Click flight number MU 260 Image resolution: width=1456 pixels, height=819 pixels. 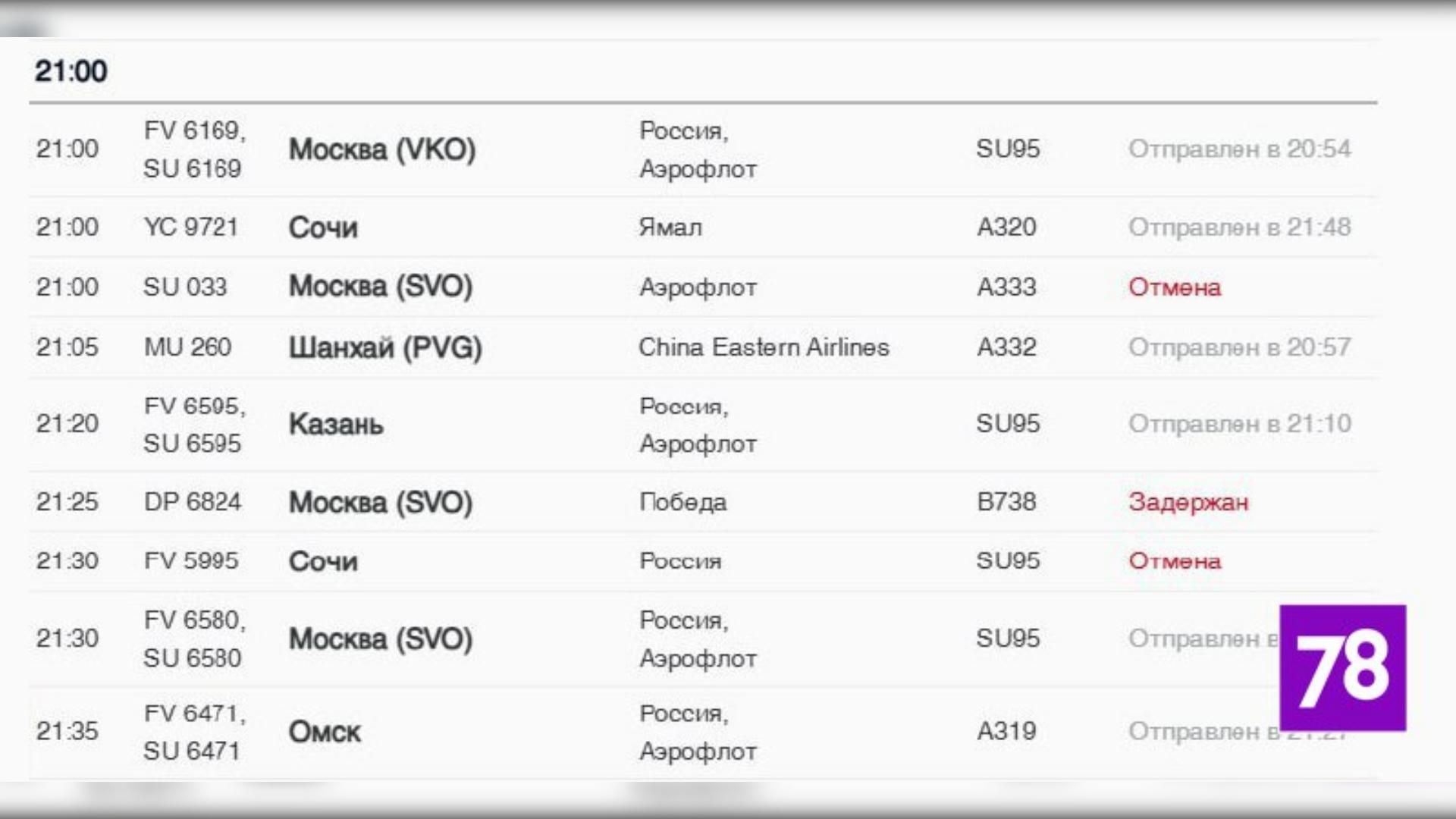[187, 347]
